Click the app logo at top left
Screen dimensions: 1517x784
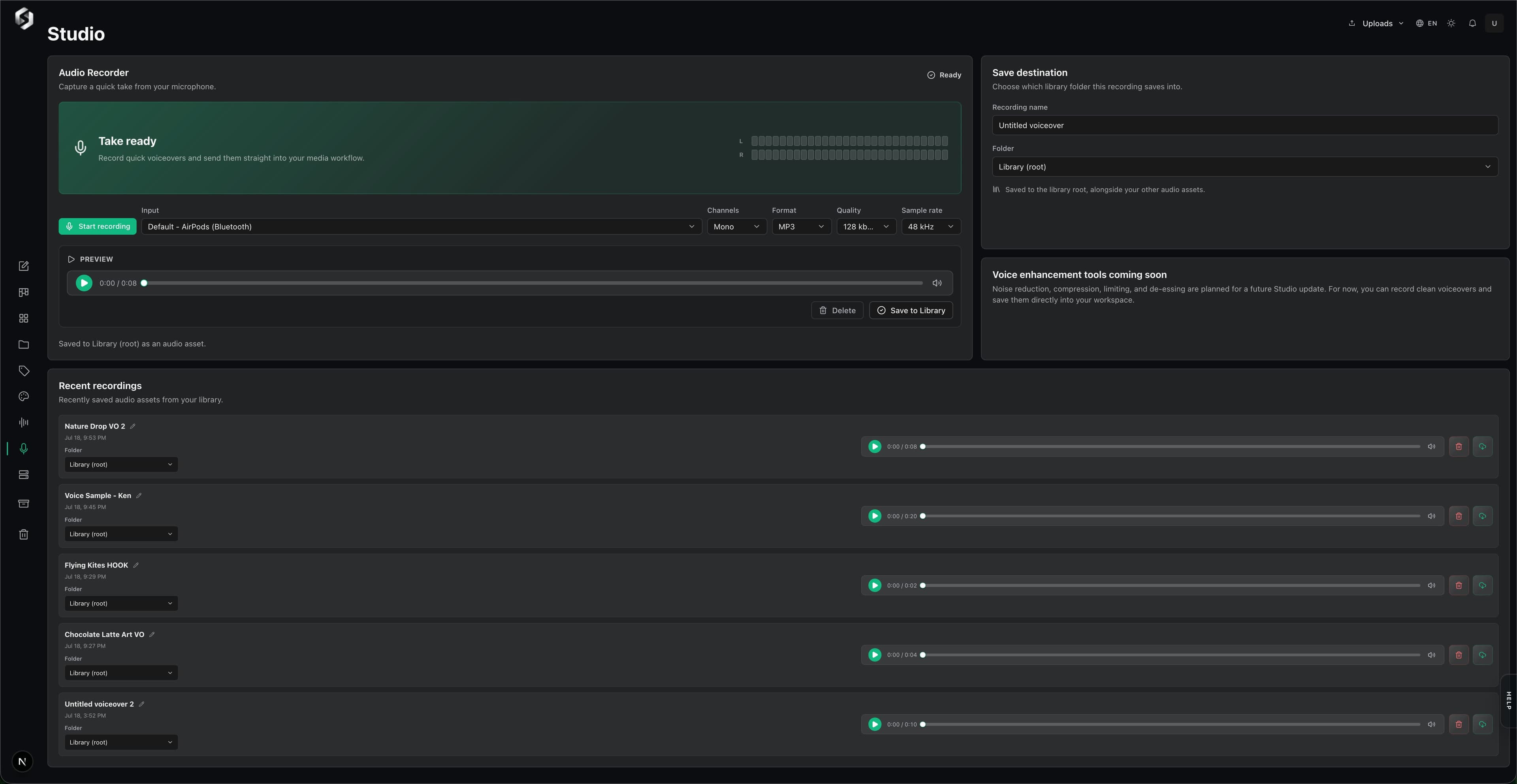pos(24,18)
